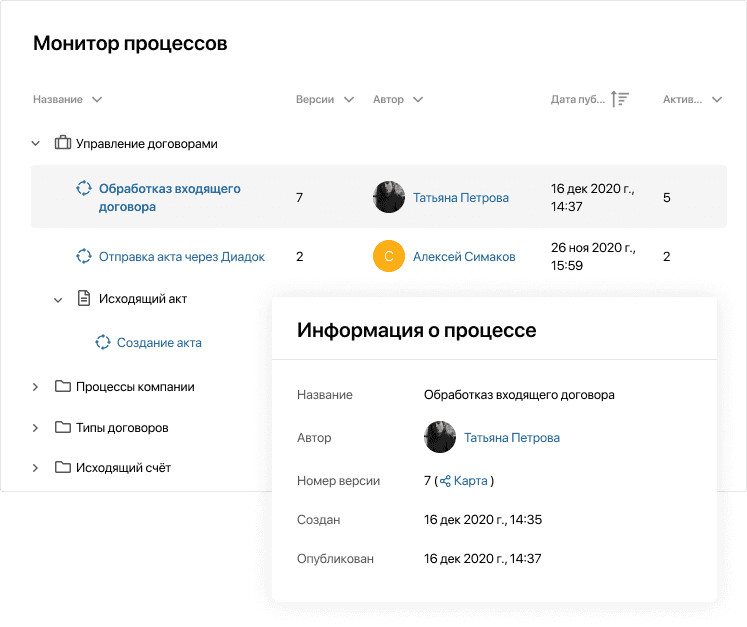Click the sort icon in Дата публикации column

620,99
